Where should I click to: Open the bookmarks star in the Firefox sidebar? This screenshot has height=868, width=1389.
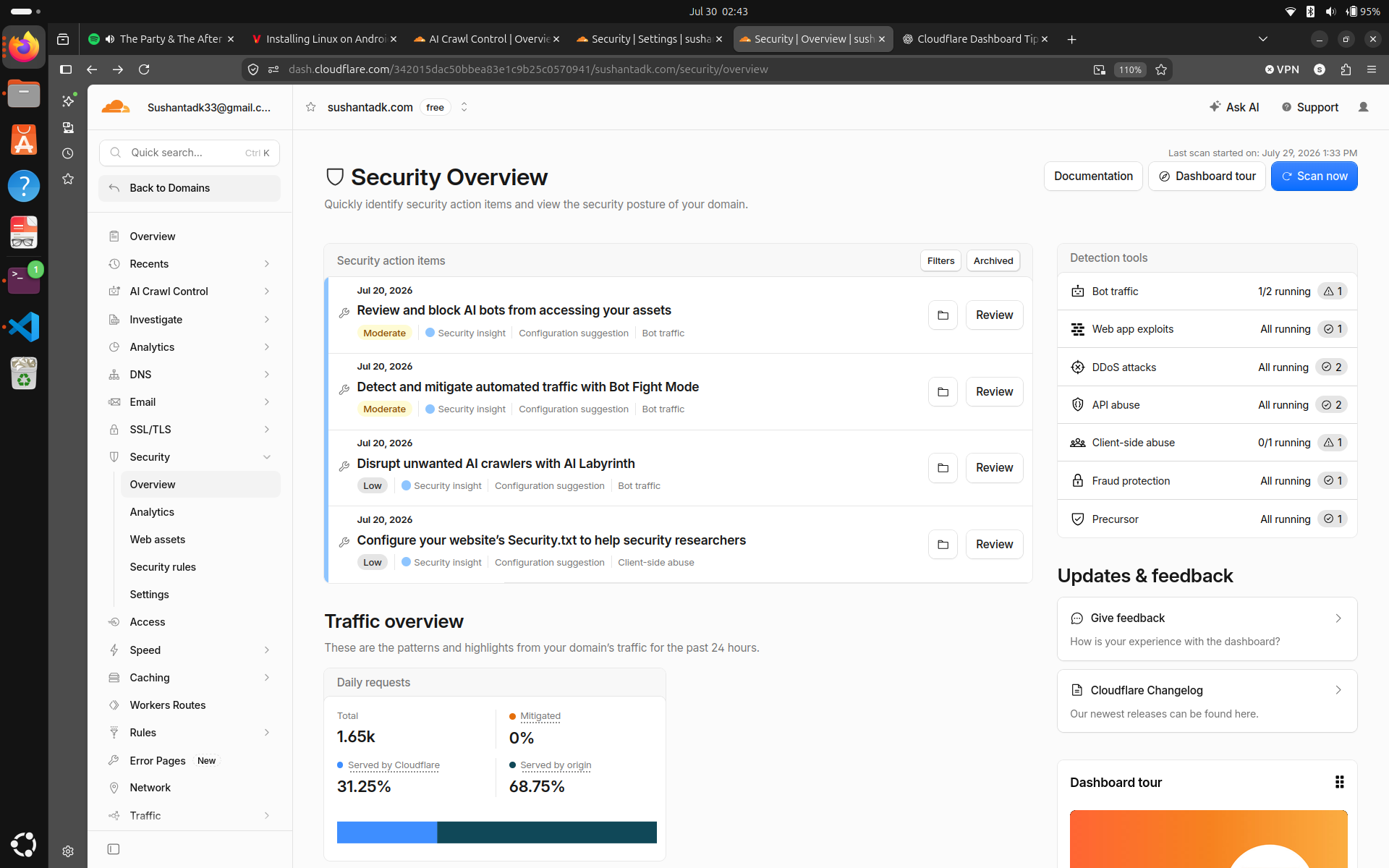click(68, 179)
